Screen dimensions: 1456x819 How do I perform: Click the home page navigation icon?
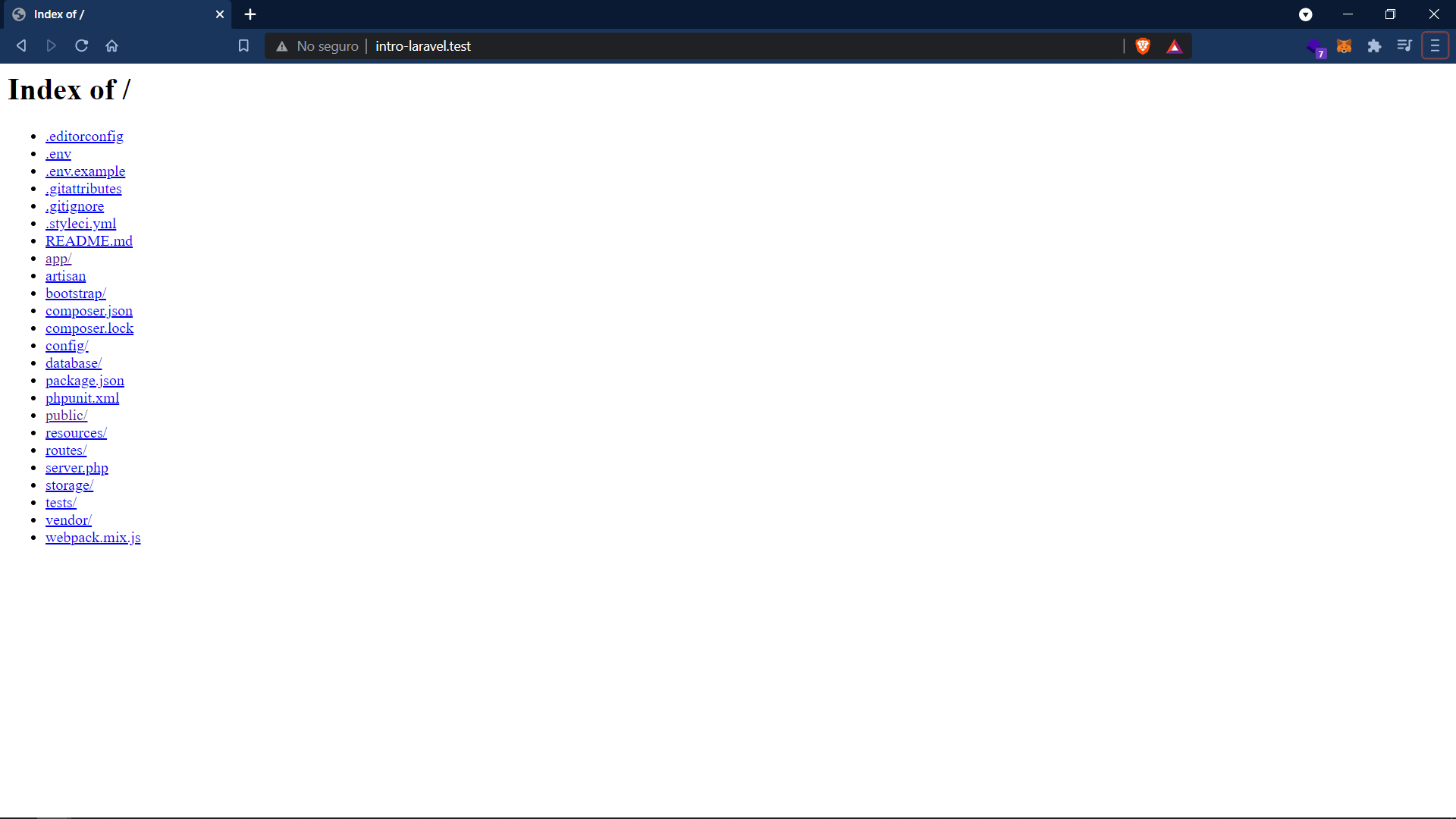[113, 45]
